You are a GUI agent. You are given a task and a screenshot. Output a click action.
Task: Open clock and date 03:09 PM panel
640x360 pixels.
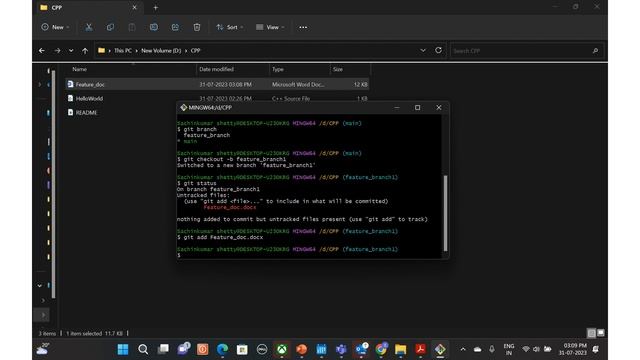572,349
